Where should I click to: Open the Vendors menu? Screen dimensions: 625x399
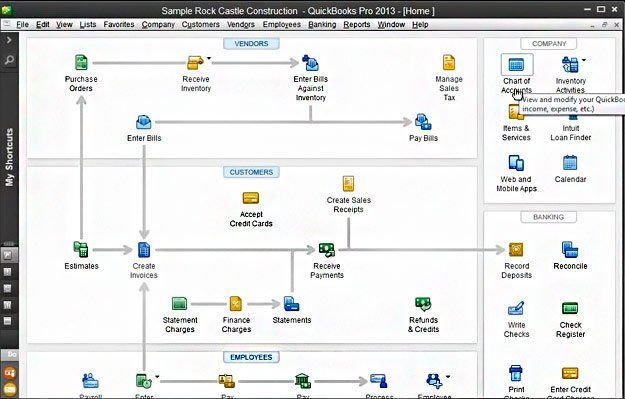(241, 24)
